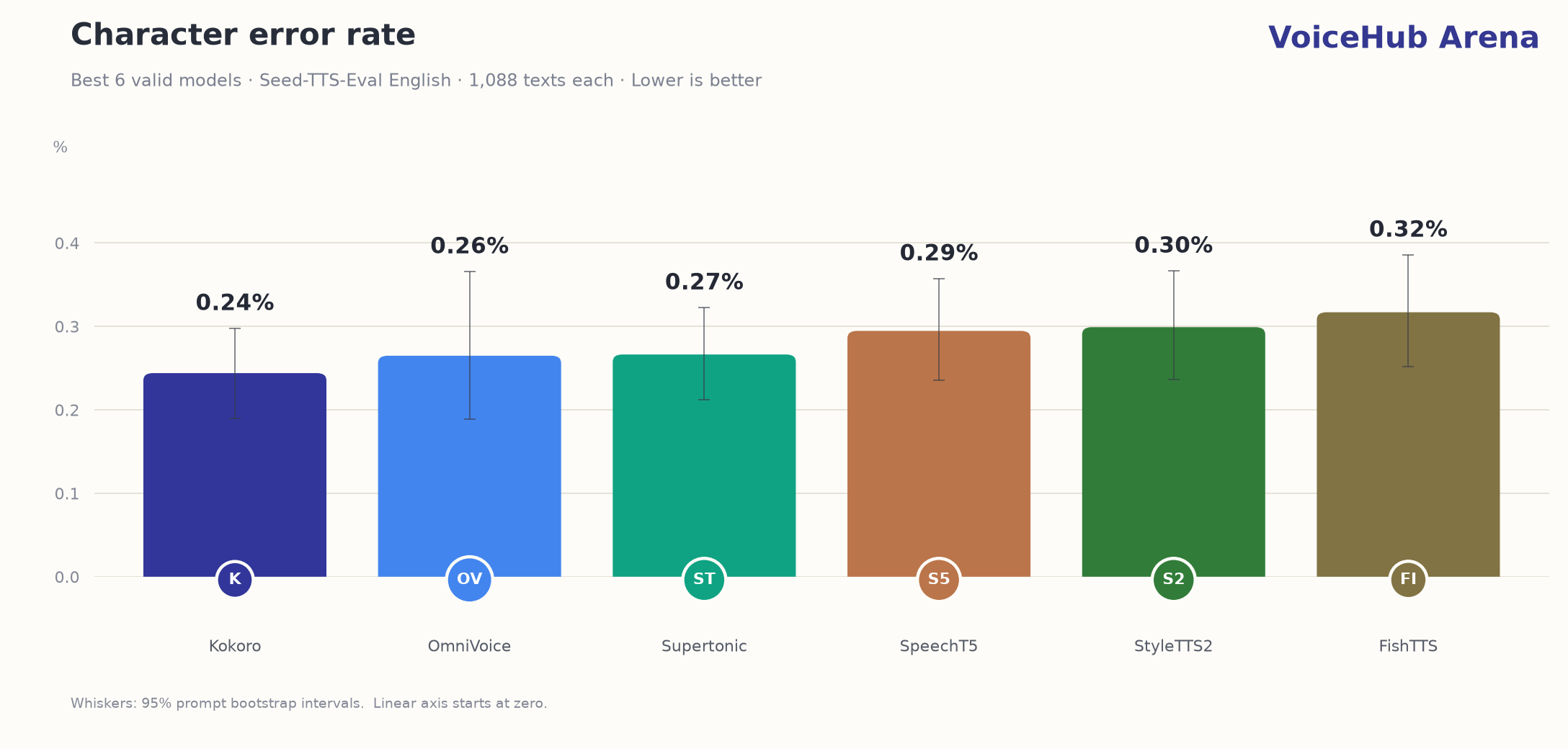Click the Kokoro K badge icon
1568x749 pixels.
[235, 579]
